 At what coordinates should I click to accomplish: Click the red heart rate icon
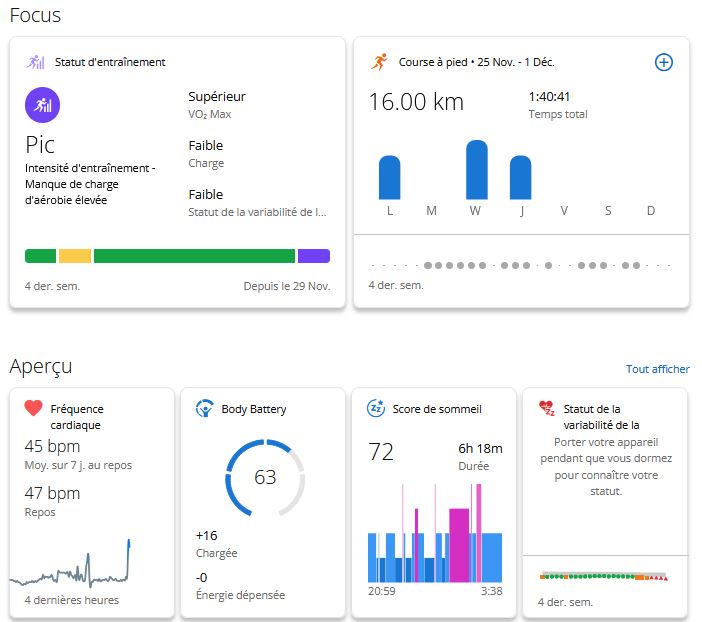click(33, 408)
